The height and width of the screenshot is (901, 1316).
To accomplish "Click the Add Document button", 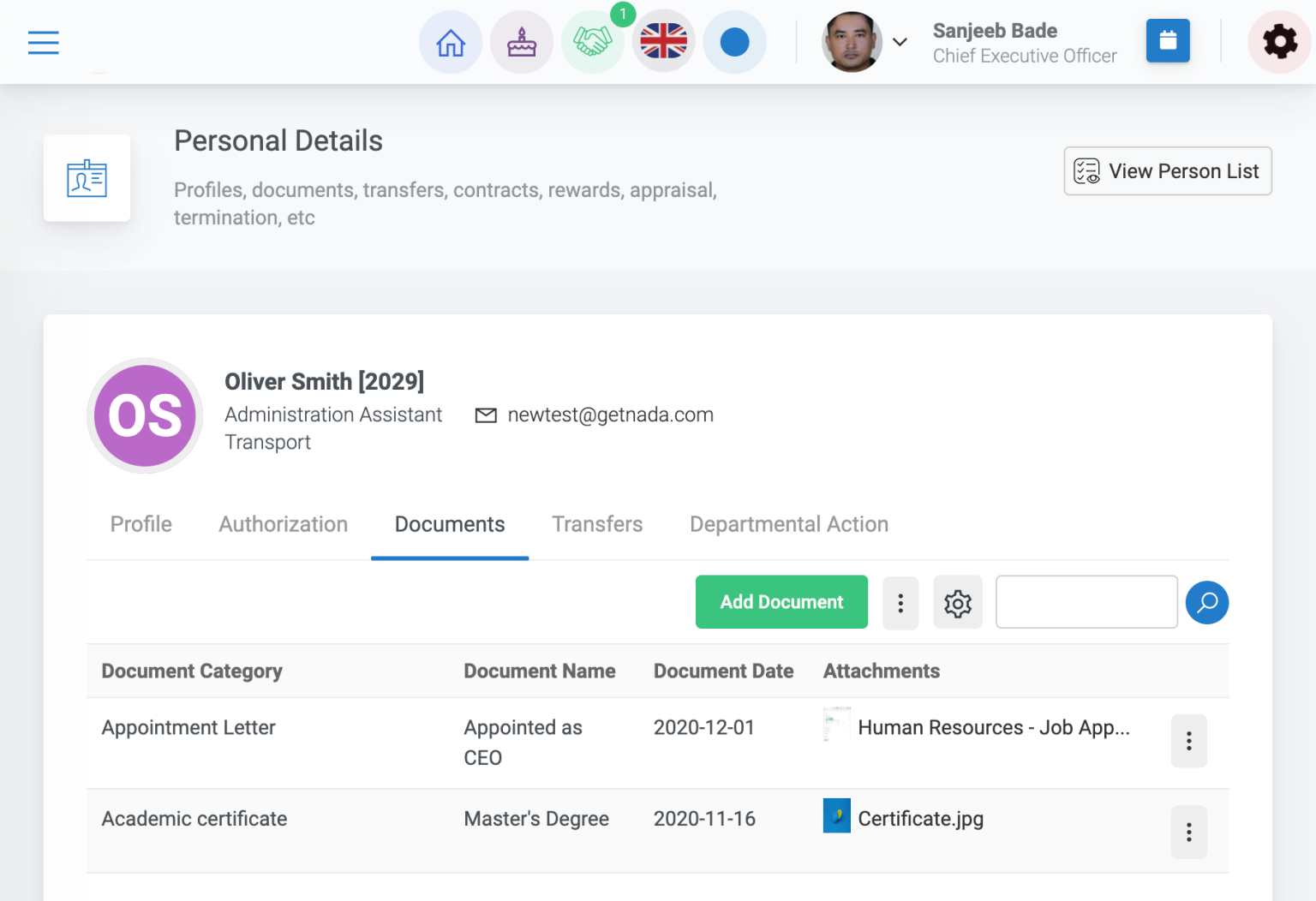I will point(781,602).
